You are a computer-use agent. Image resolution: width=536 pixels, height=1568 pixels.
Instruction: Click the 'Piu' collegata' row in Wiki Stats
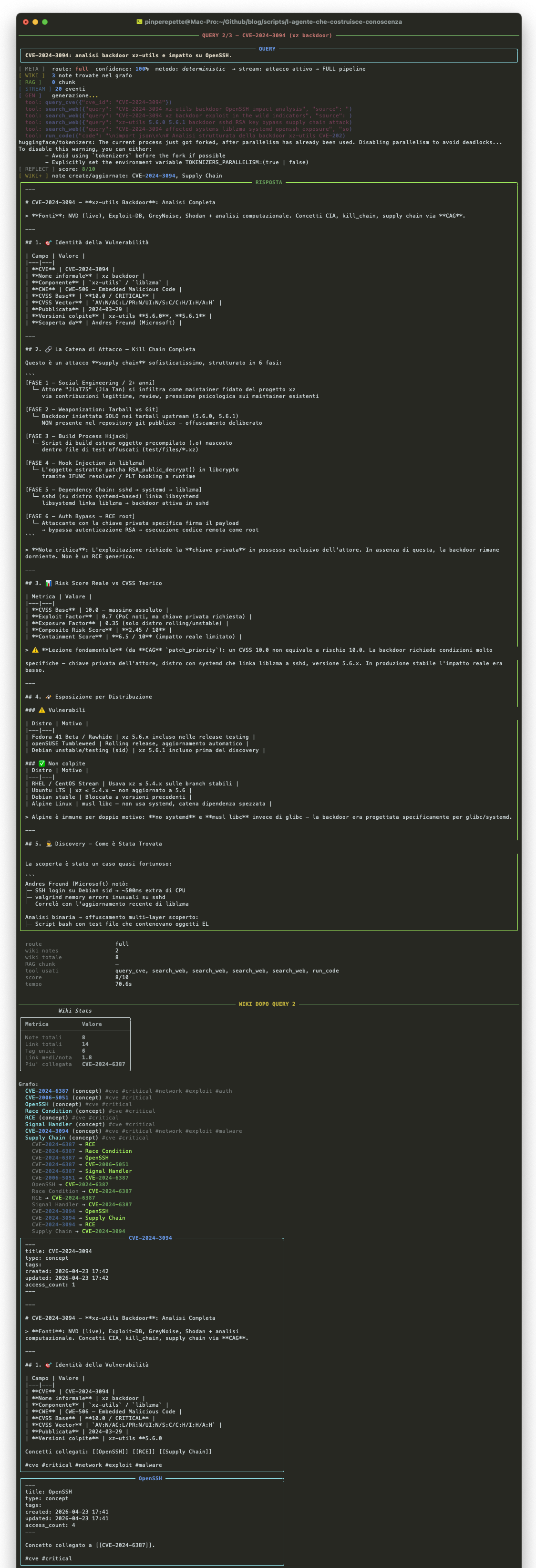coord(75,1065)
